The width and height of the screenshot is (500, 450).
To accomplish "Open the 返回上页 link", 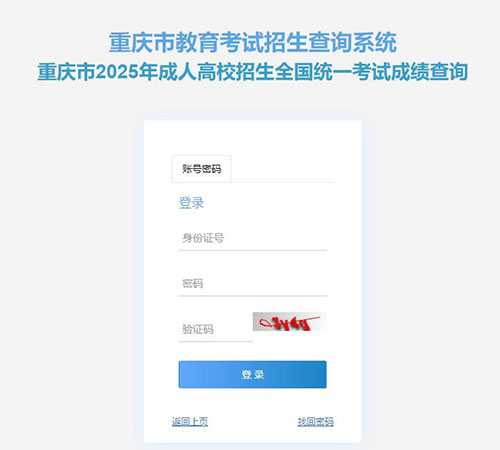I will tap(190, 422).
